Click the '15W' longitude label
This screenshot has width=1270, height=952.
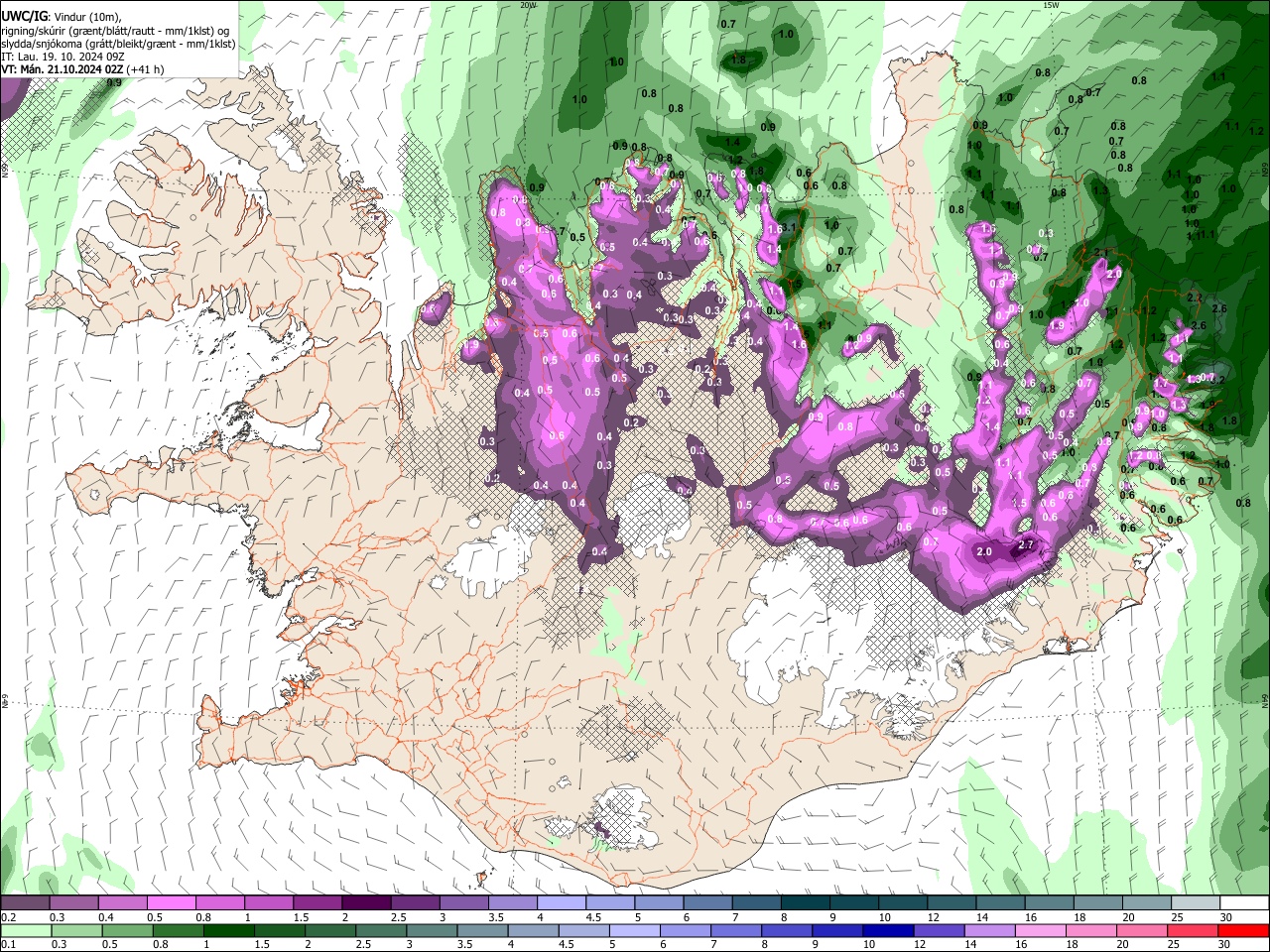coord(1051,4)
